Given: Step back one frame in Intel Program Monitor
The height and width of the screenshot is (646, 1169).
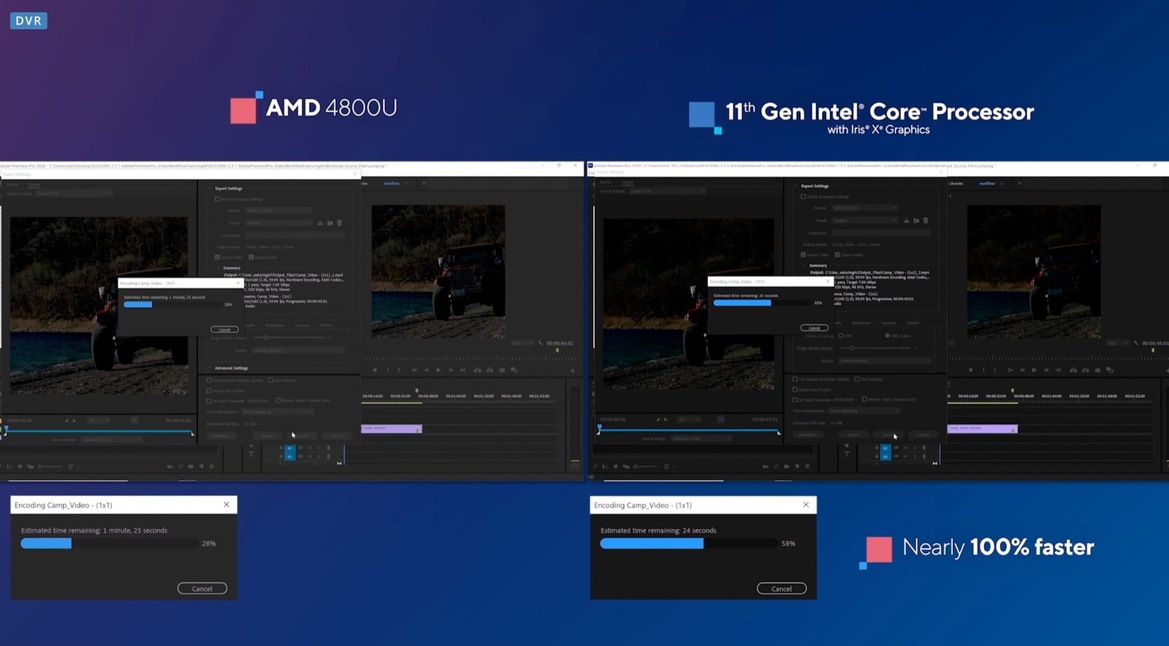Looking at the screenshot, I should click(1022, 370).
